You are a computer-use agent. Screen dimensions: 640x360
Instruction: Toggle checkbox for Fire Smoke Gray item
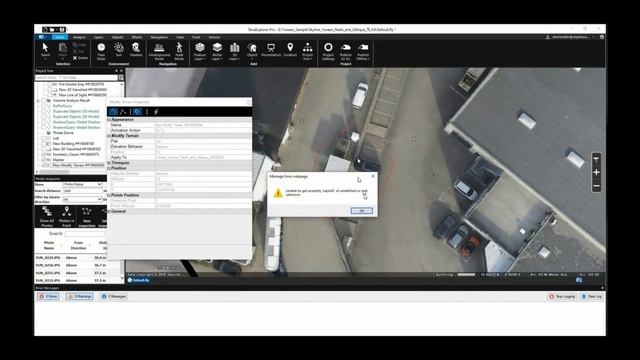tap(49, 84)
